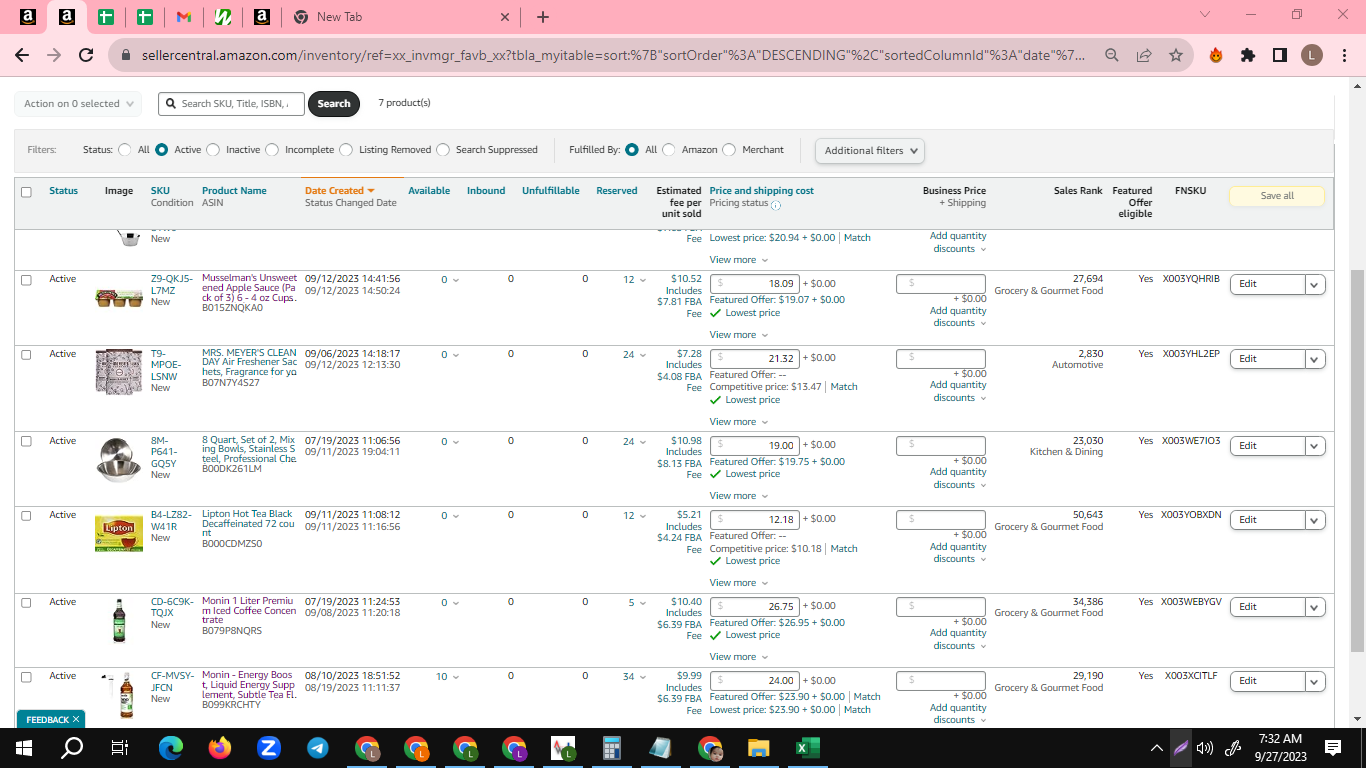Launch Firefox from the taskbar
This screenshot has width=1366, height=768.
pos(220,747)
